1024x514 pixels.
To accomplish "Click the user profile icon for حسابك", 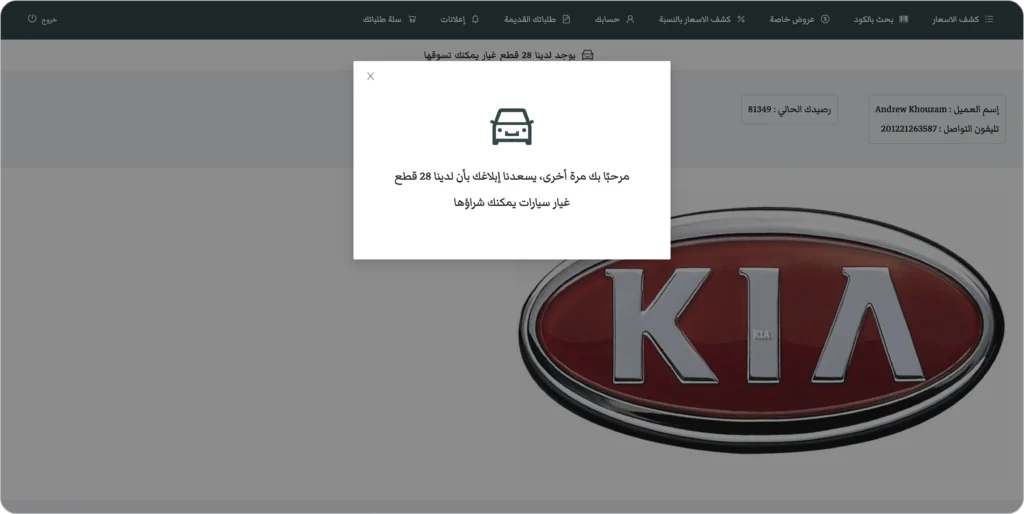I will [x=630, y=19].
